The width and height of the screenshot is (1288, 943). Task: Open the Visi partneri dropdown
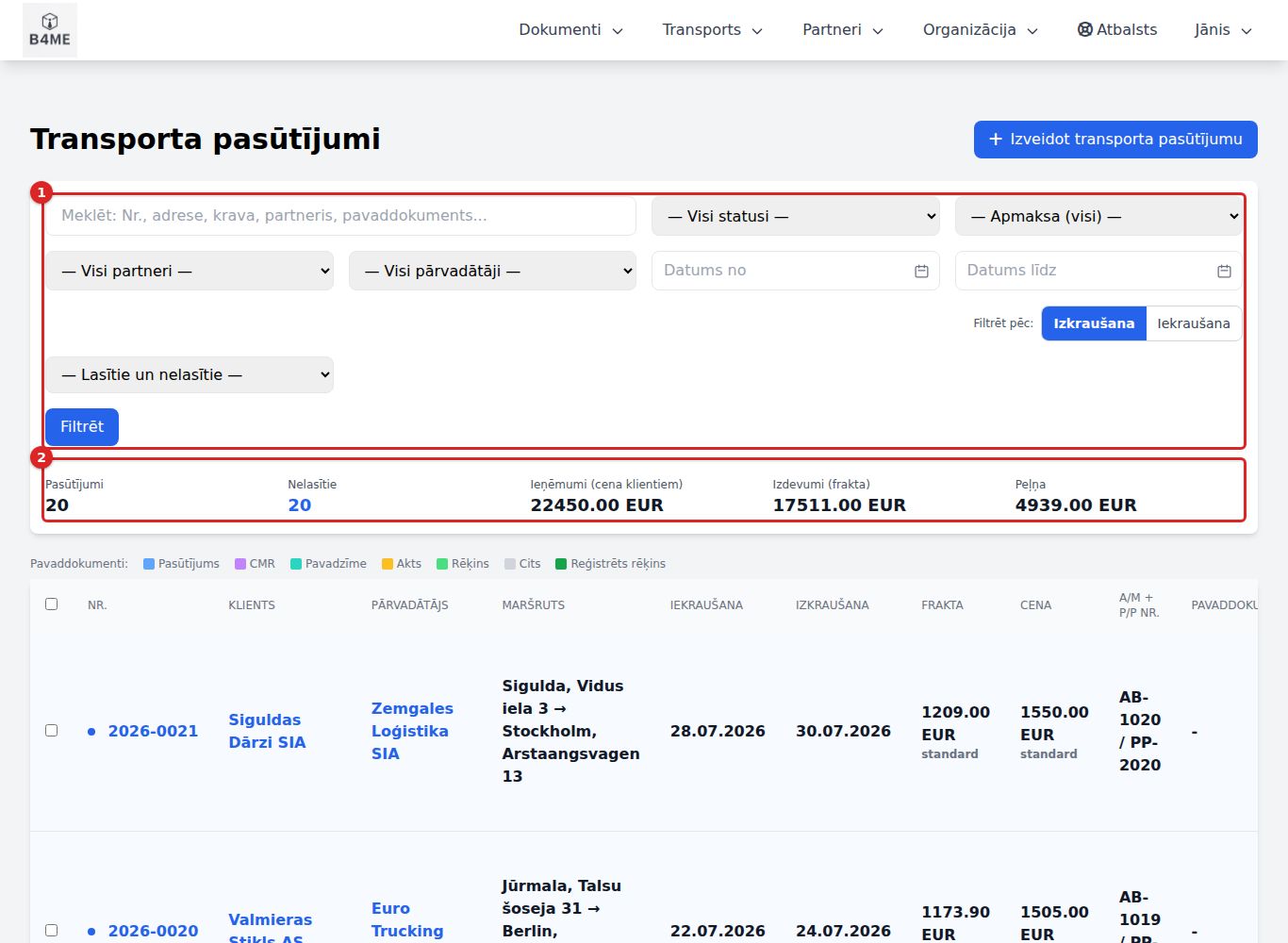(x=190, y=271)
